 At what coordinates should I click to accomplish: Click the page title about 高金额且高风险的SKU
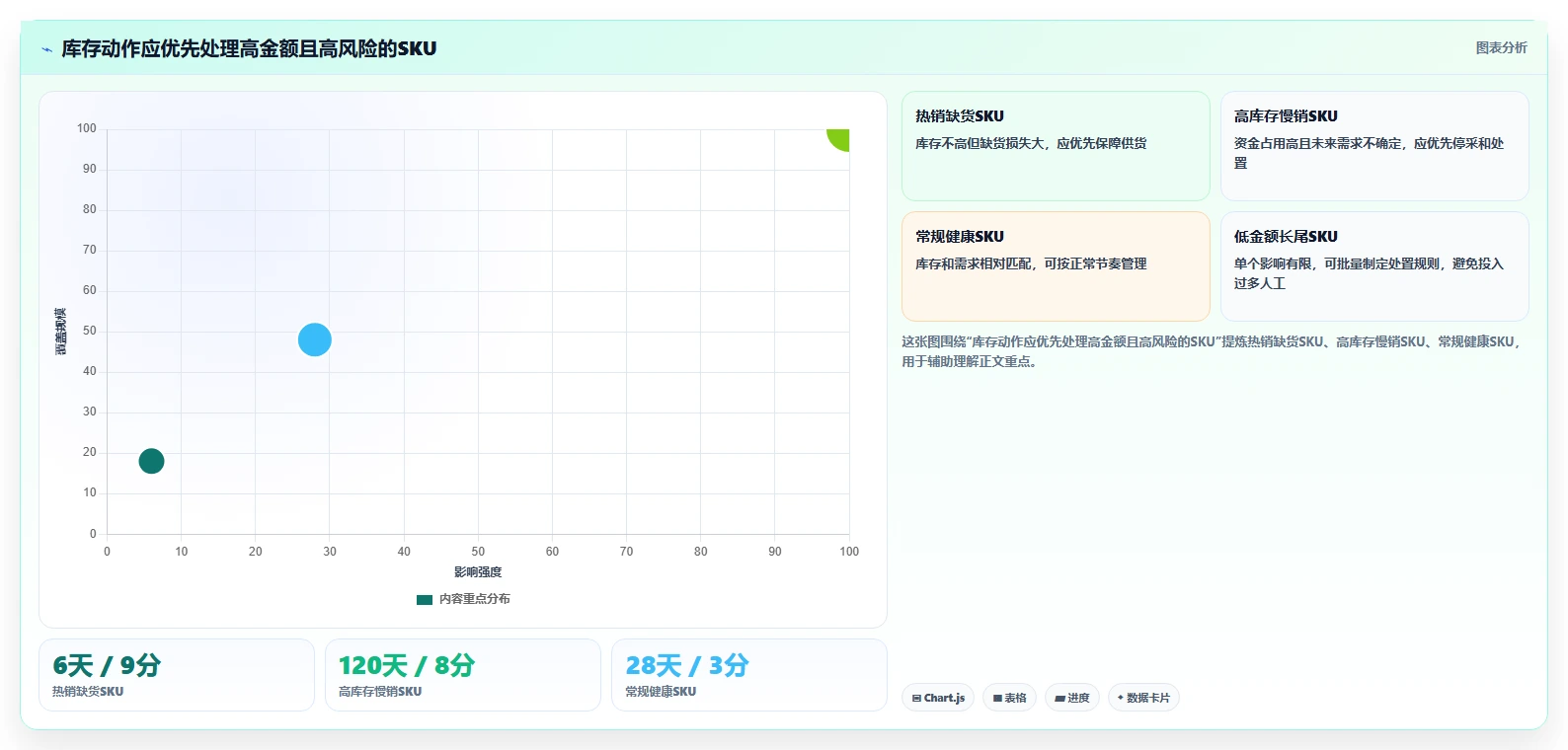(x=249, y=48)
